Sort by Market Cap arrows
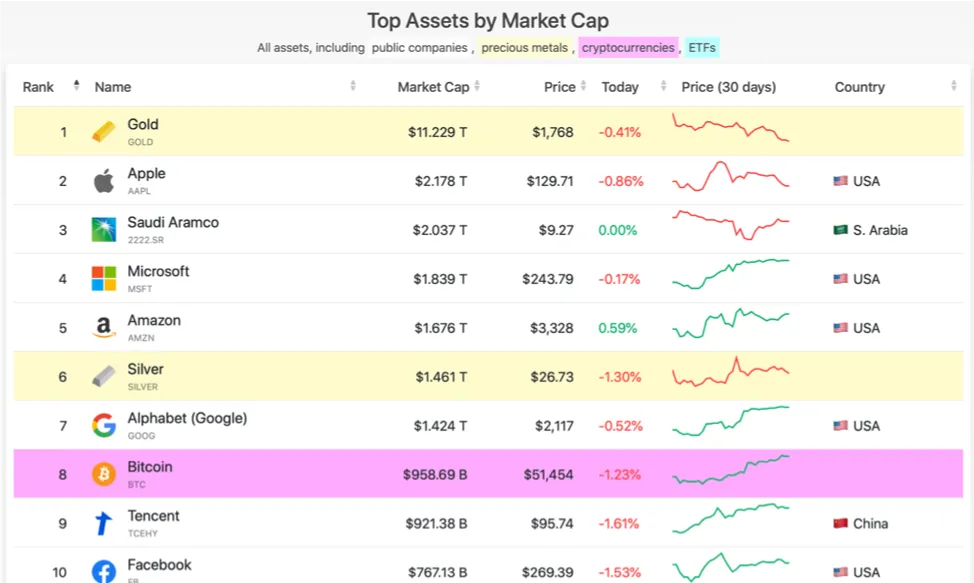This screenshot has height=583, width=974. click(x=477, y=86)
